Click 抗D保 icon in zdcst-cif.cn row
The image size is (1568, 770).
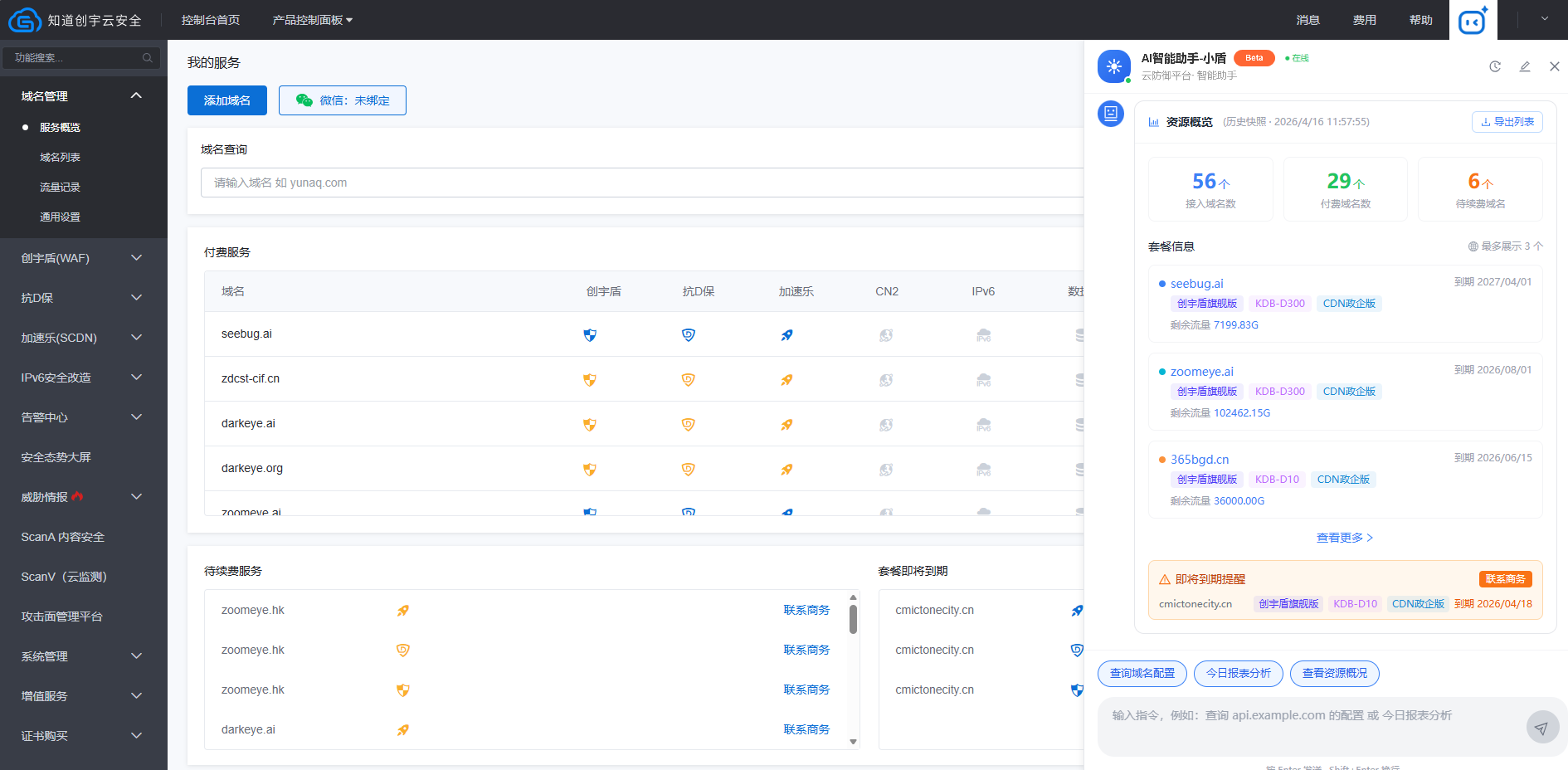pyautogui.click(x=688, y=379)
